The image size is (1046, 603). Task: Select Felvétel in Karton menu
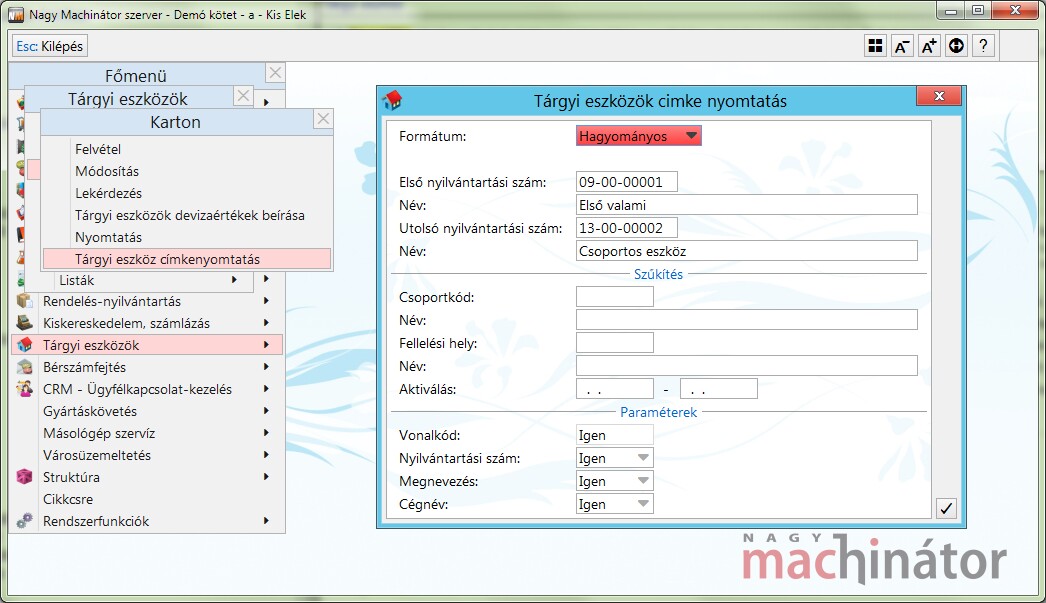(x=187, y=149)
